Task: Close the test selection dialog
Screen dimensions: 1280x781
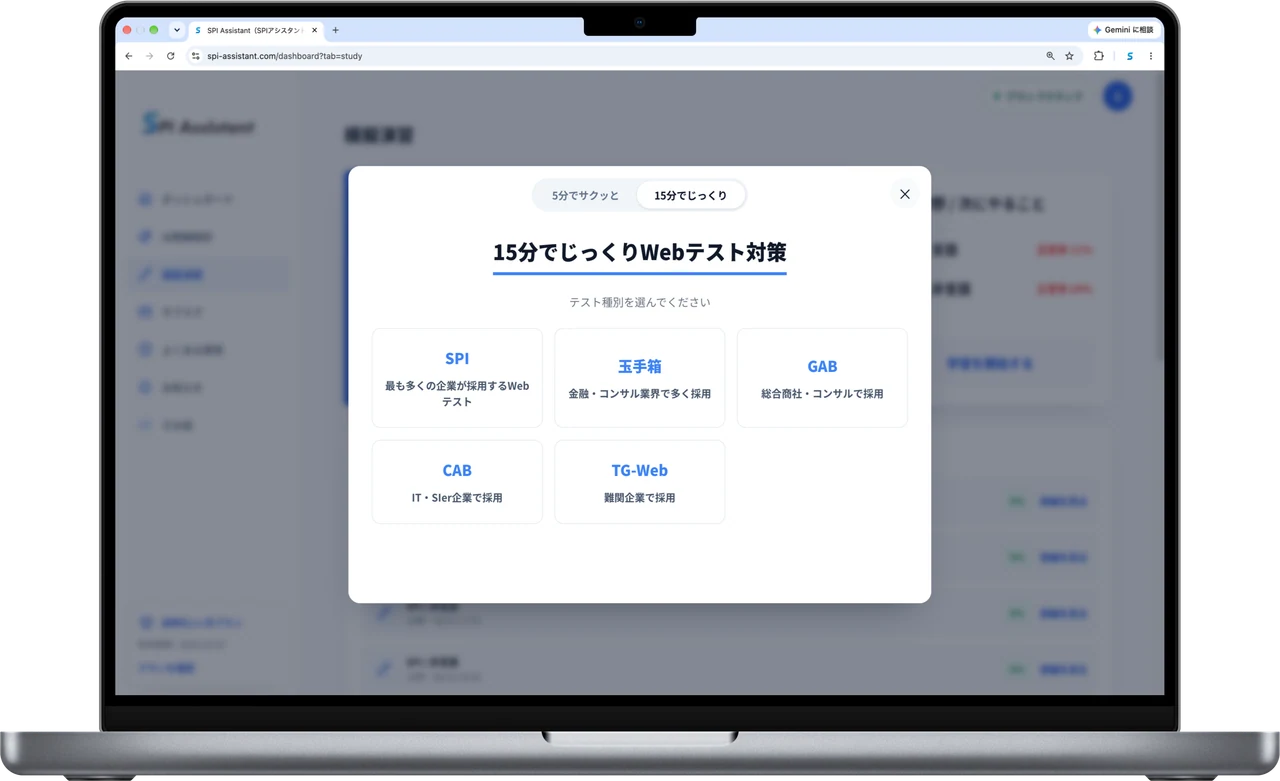Action: tap(904, 194)
